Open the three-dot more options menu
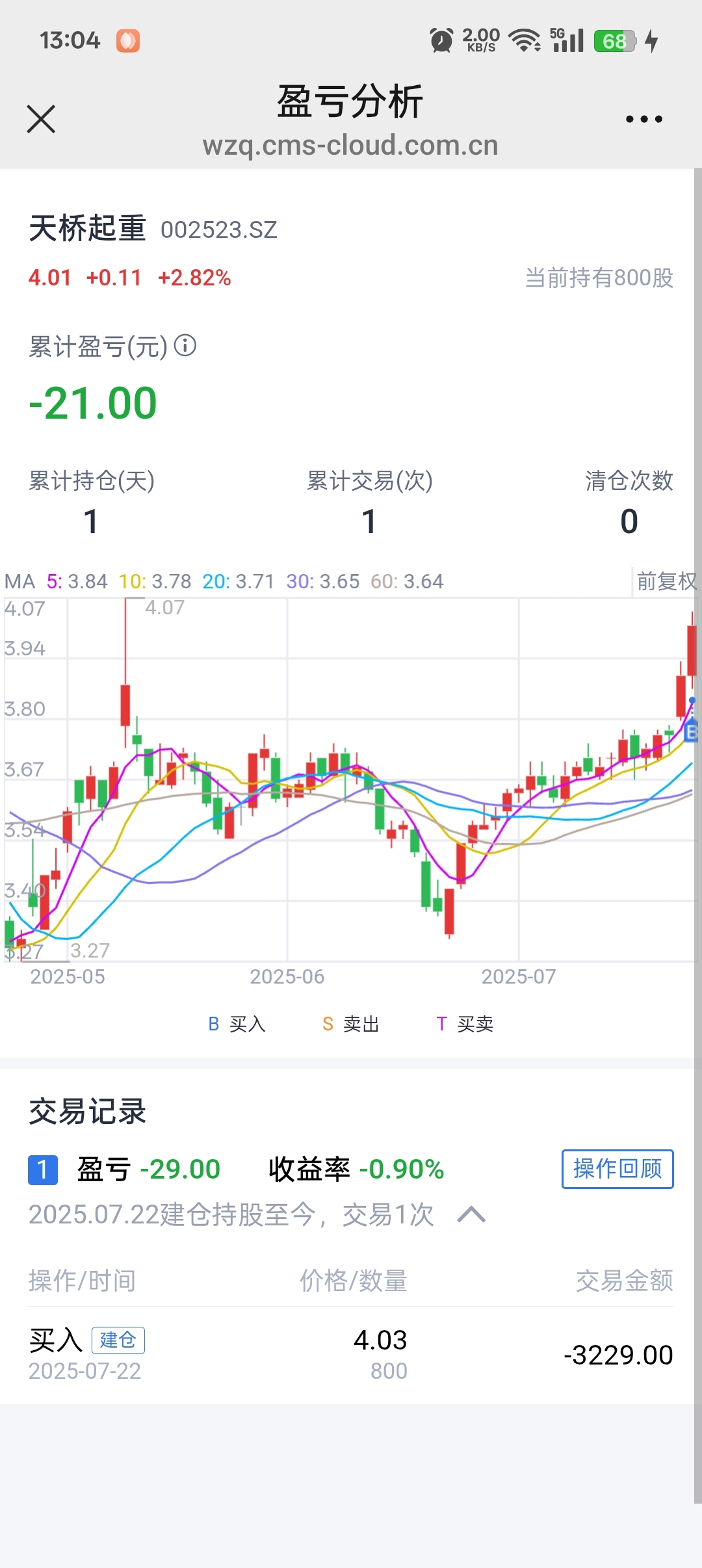This screenshot has width=702, height=1568. point(643,119)
